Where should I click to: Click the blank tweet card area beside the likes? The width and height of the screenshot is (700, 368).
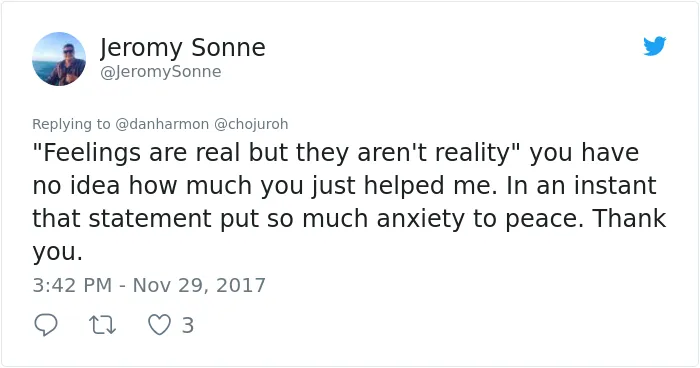[x=446, y=325]
